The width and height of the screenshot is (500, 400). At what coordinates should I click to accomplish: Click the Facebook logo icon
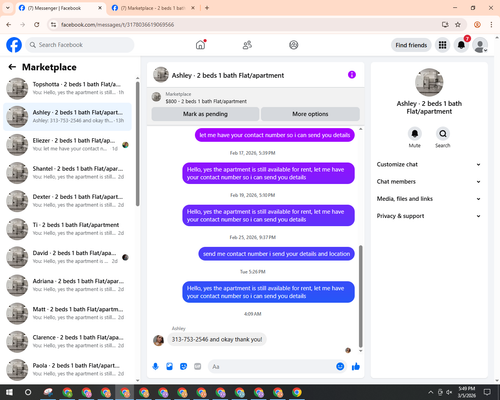click(14, 45)
